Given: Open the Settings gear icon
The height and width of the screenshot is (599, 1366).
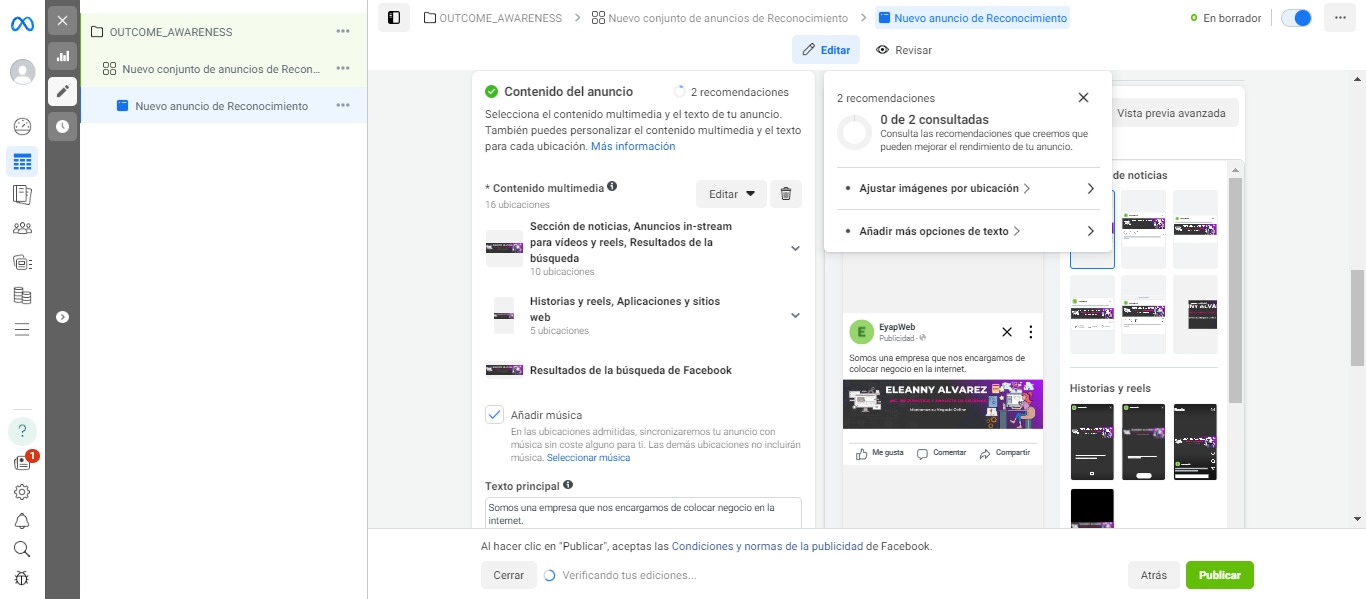Looking at the screenshot, I should (x=22, y=492).
